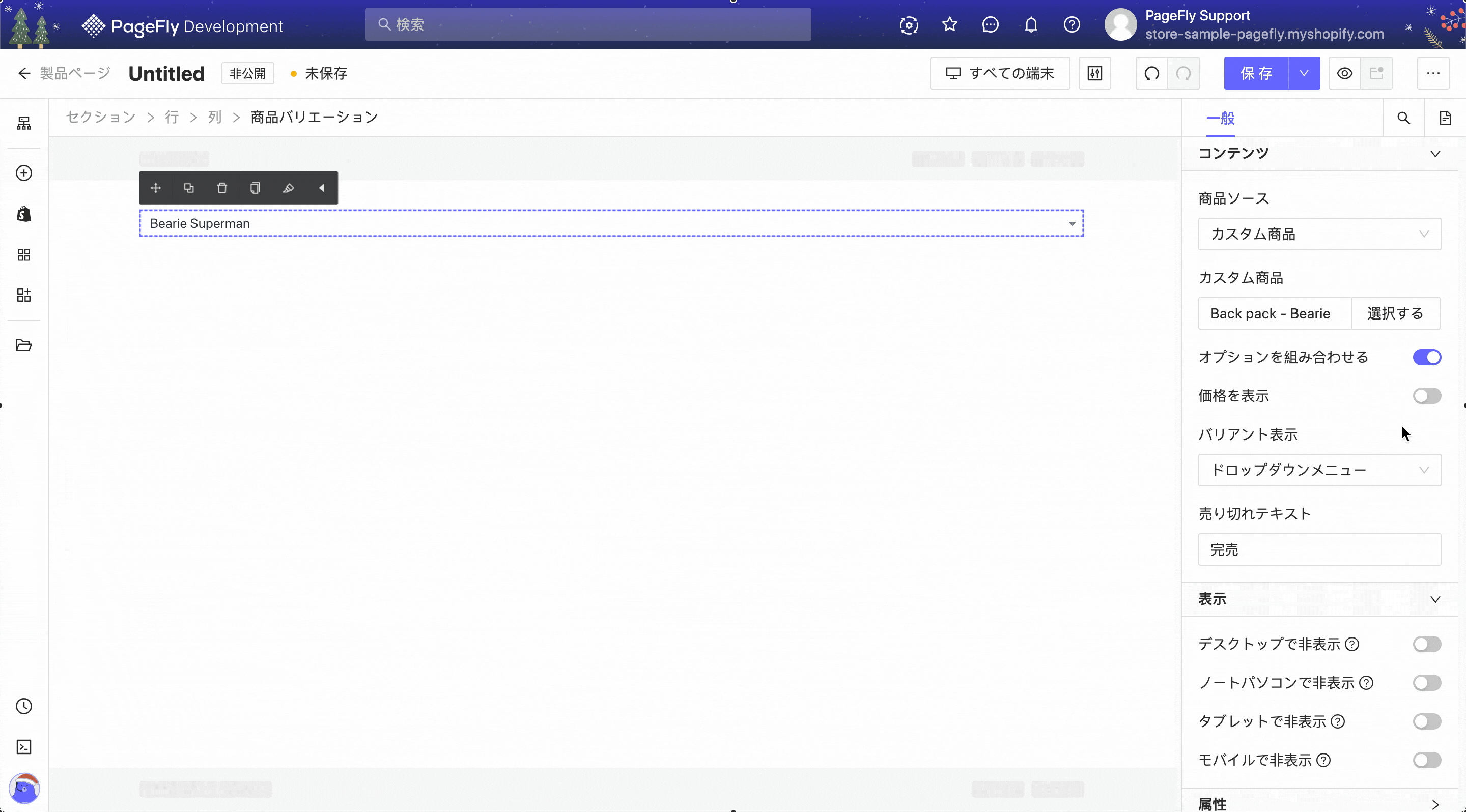Click the style brush icon in element toolbar

[288, 188]
